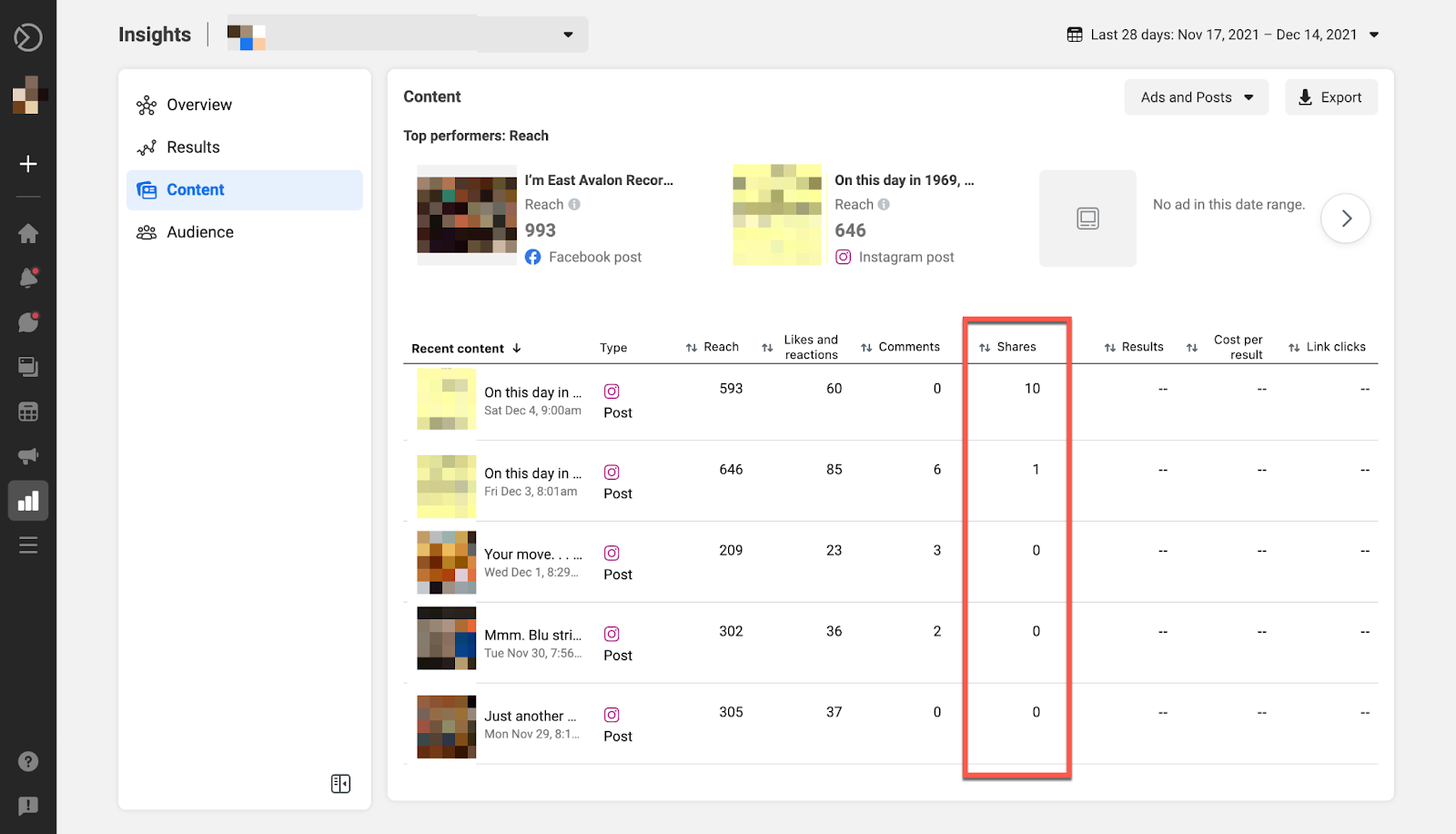Open All Tools via the hamburger icon

(x=28, y=544)
